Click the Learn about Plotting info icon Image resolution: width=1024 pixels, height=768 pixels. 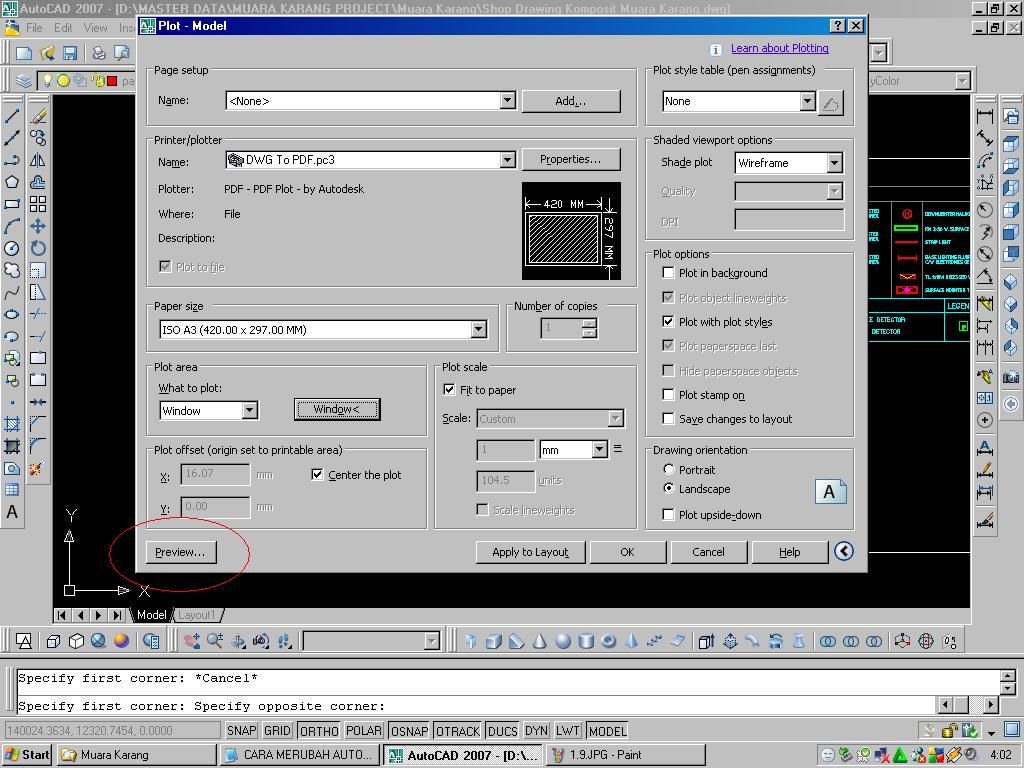[x=716, y=50]
